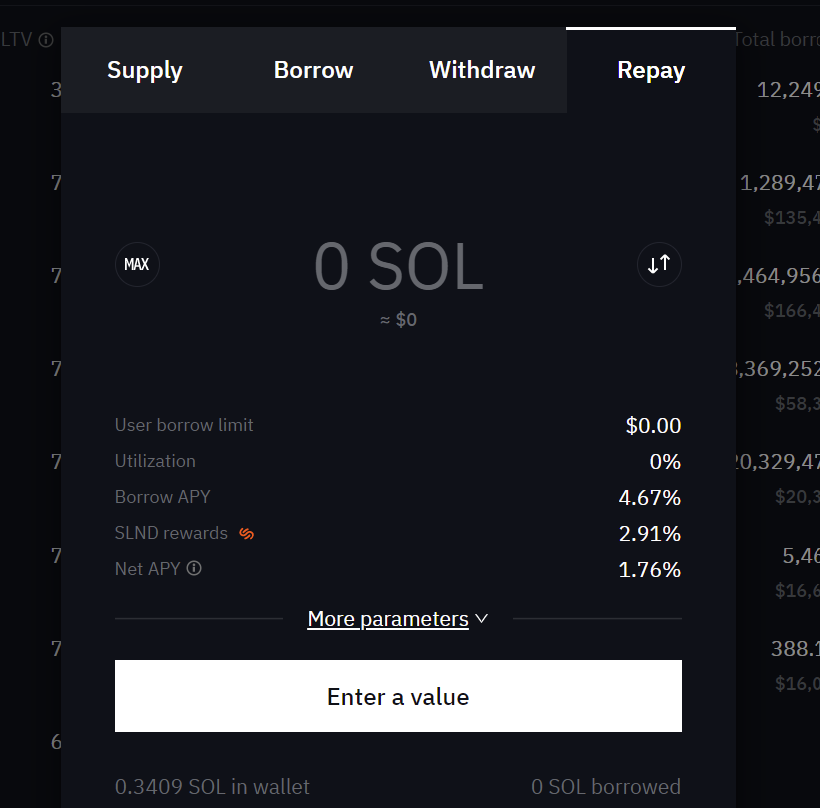Click the Net APY info icon
Screen dimensions: 820x808
[x=194, y=568]
